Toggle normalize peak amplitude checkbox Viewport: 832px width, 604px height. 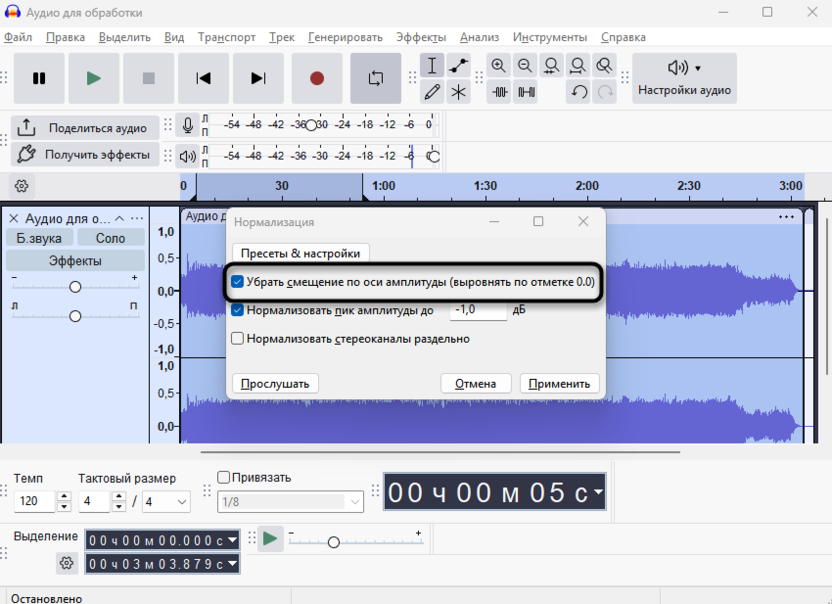238,310
